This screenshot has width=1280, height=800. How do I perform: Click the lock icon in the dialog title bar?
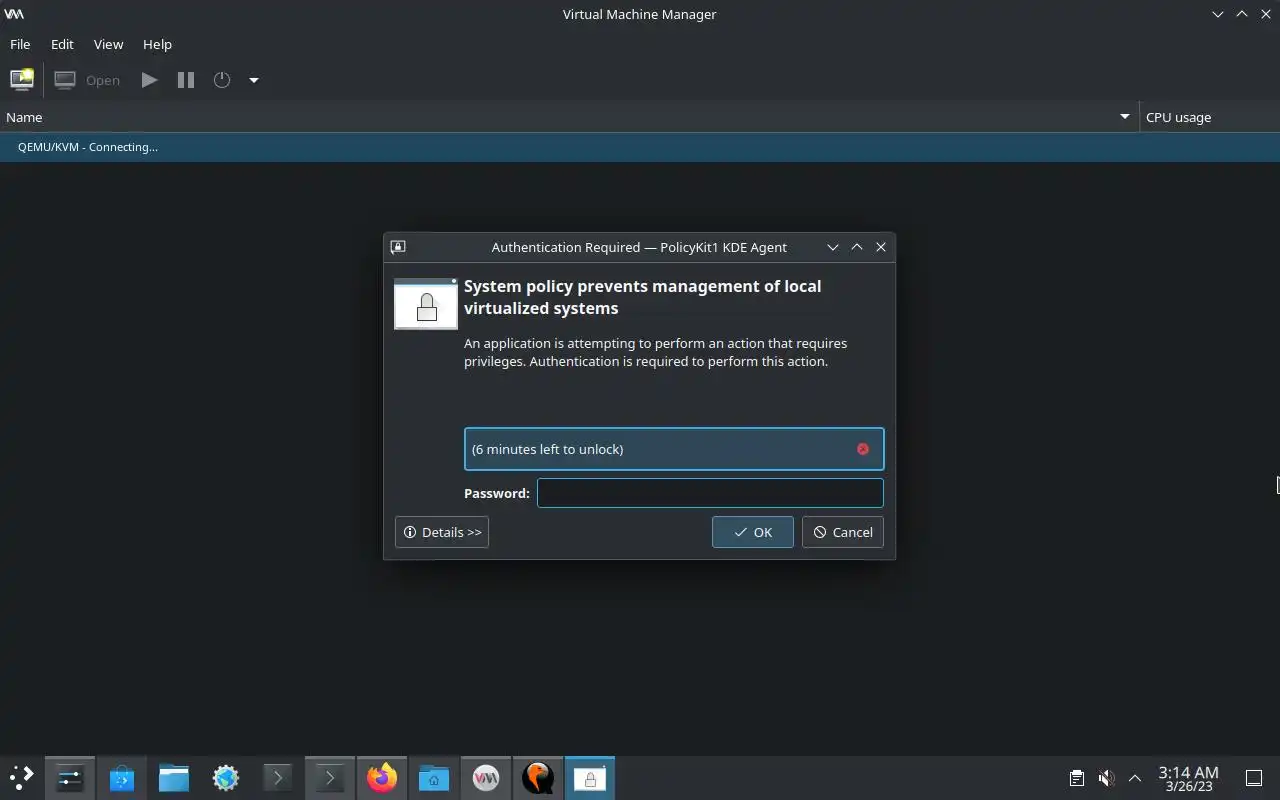398,247
